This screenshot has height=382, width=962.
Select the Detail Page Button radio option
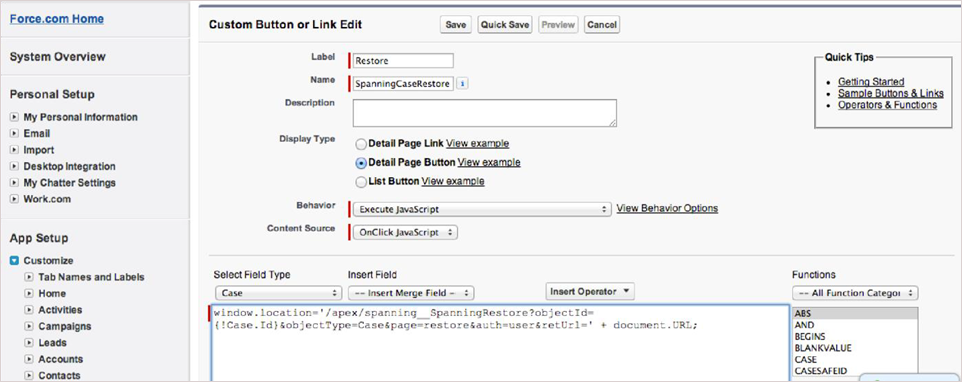click(361, 163)
